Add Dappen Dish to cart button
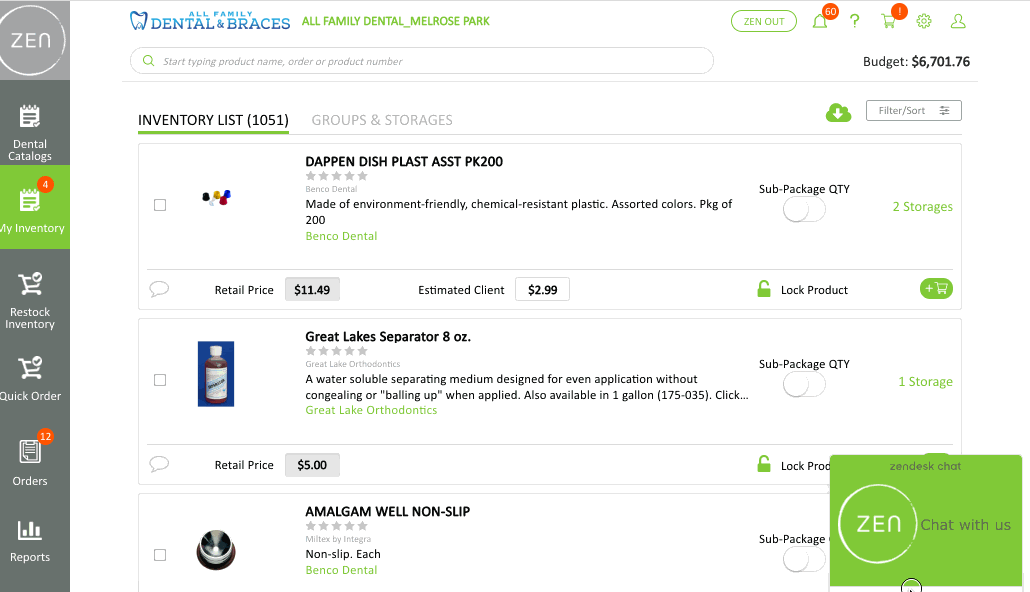1030x592 pixels. [936, 288]
